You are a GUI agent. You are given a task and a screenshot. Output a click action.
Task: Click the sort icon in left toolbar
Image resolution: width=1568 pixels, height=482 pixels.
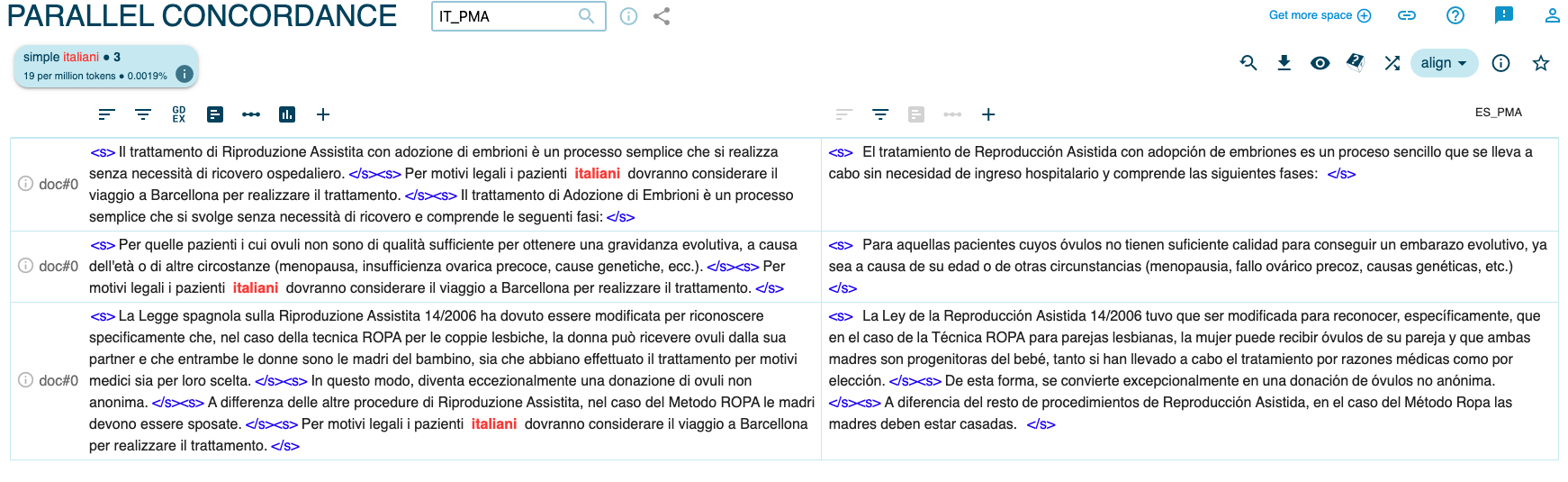(x=106, y=114)
